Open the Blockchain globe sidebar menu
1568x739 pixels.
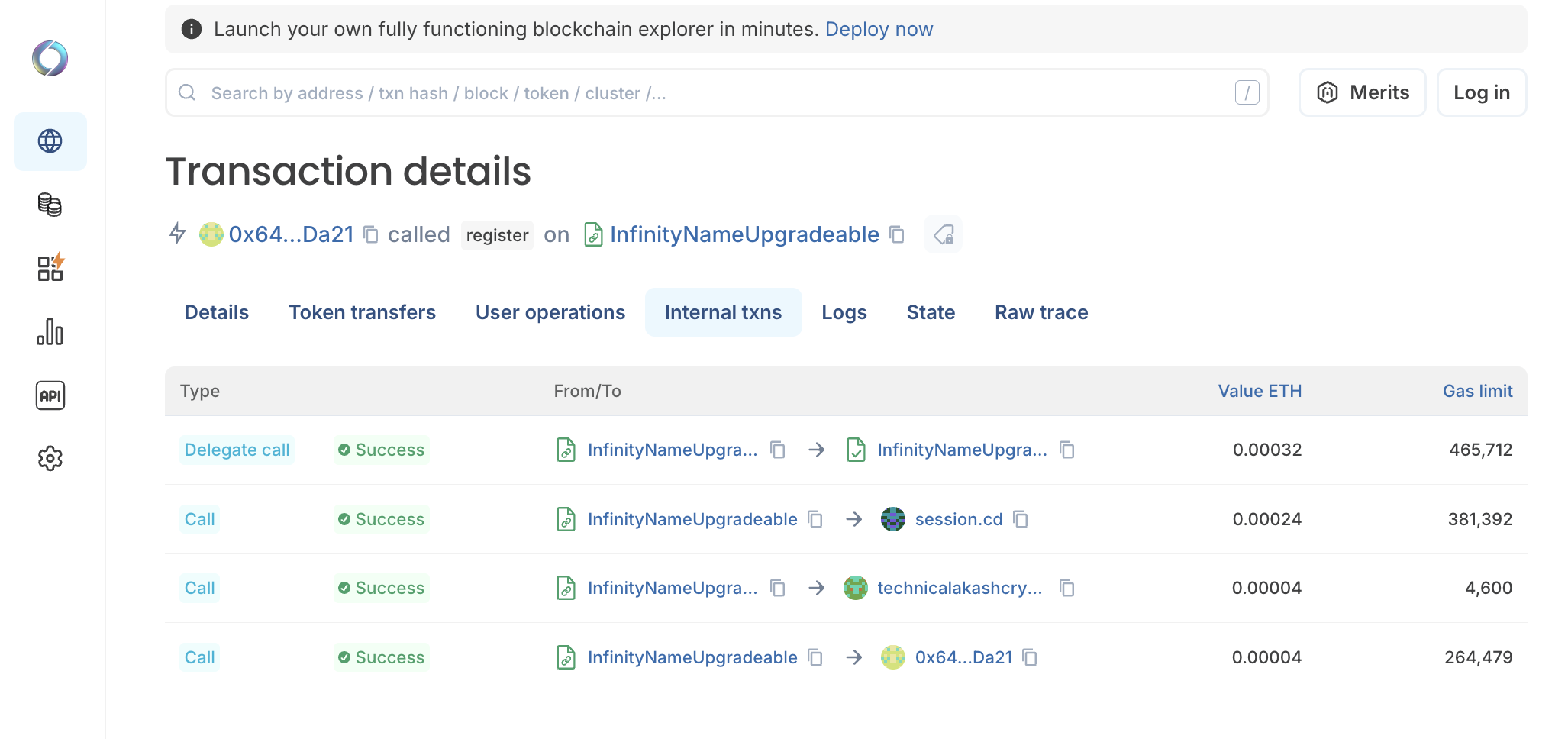[50, 141]
